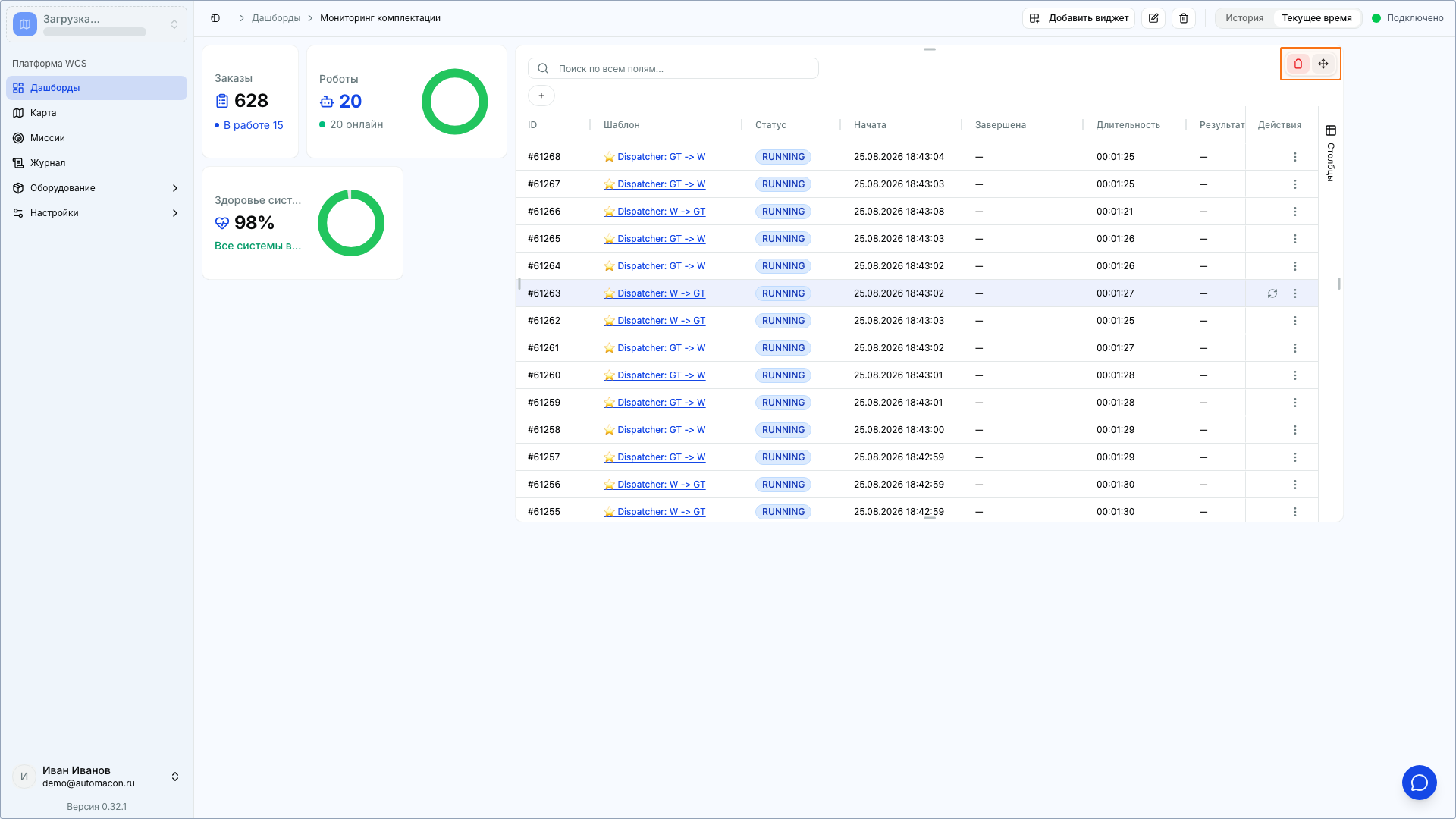The height and width of the screenshot is (819, 1456).
Task: Select Дашборды in the sidebar
Action: coord(96,88)
